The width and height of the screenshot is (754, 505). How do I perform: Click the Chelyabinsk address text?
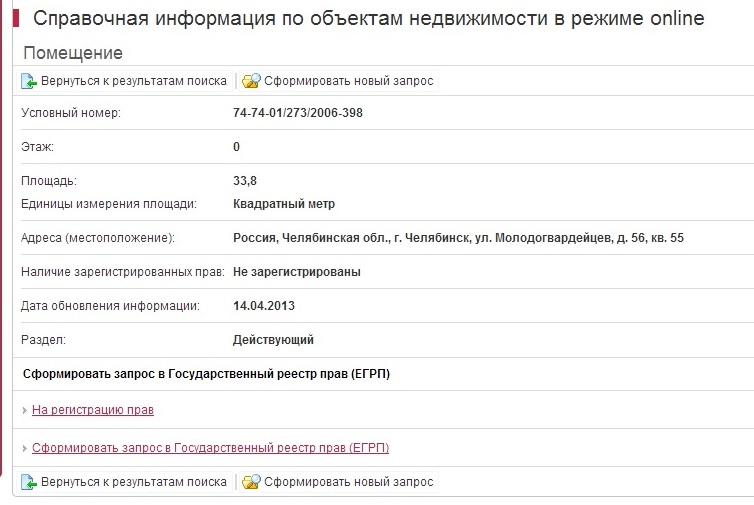click(x=458, y=238)
